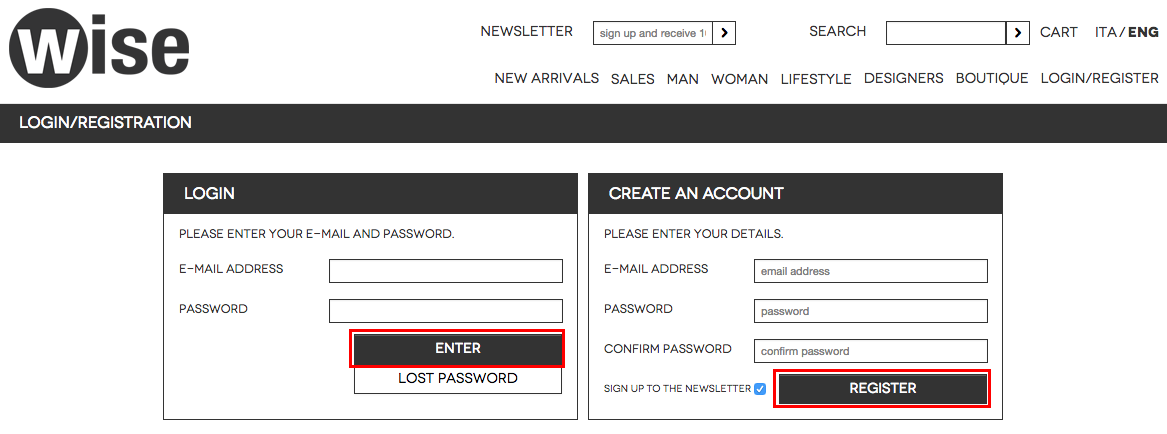Viewport: 1167px width, 434px height.
Task: Focus the confirm password field
Action: coord(871,351)
